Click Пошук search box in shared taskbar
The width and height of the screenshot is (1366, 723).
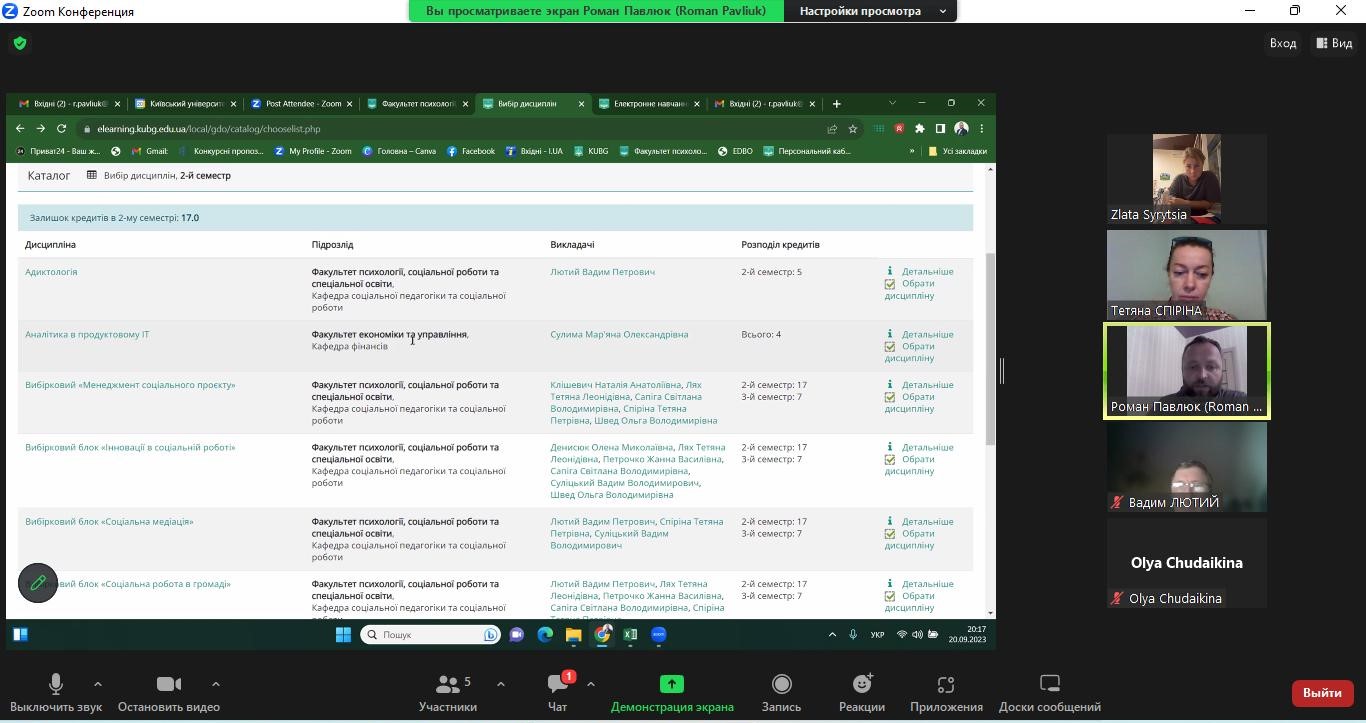click(431, 635)
